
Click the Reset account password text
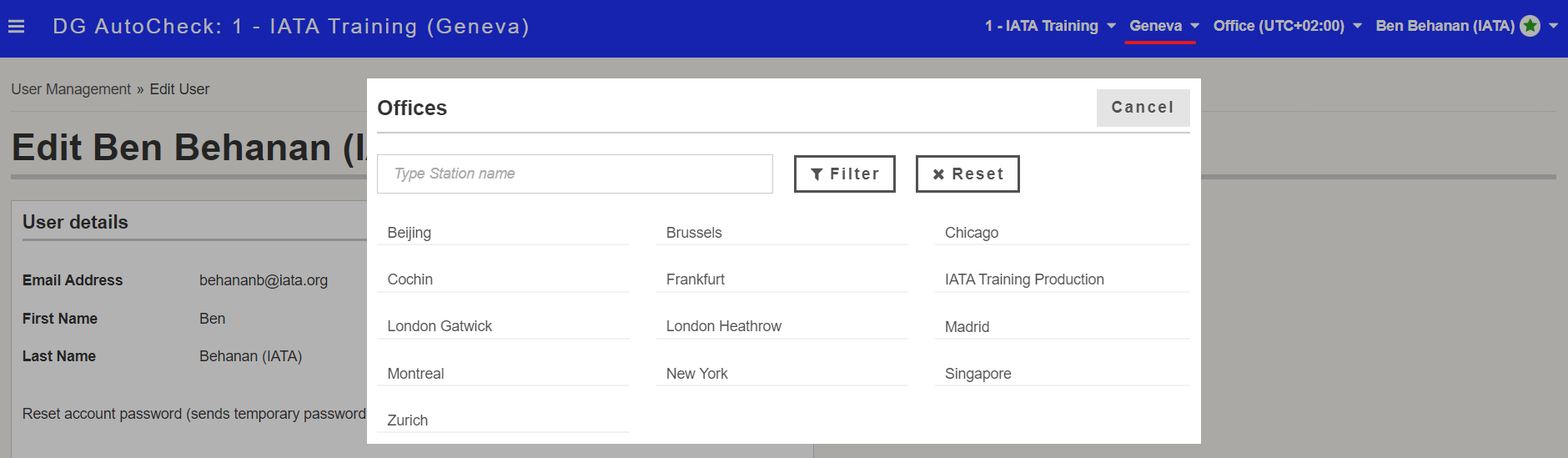pos(194,414)
